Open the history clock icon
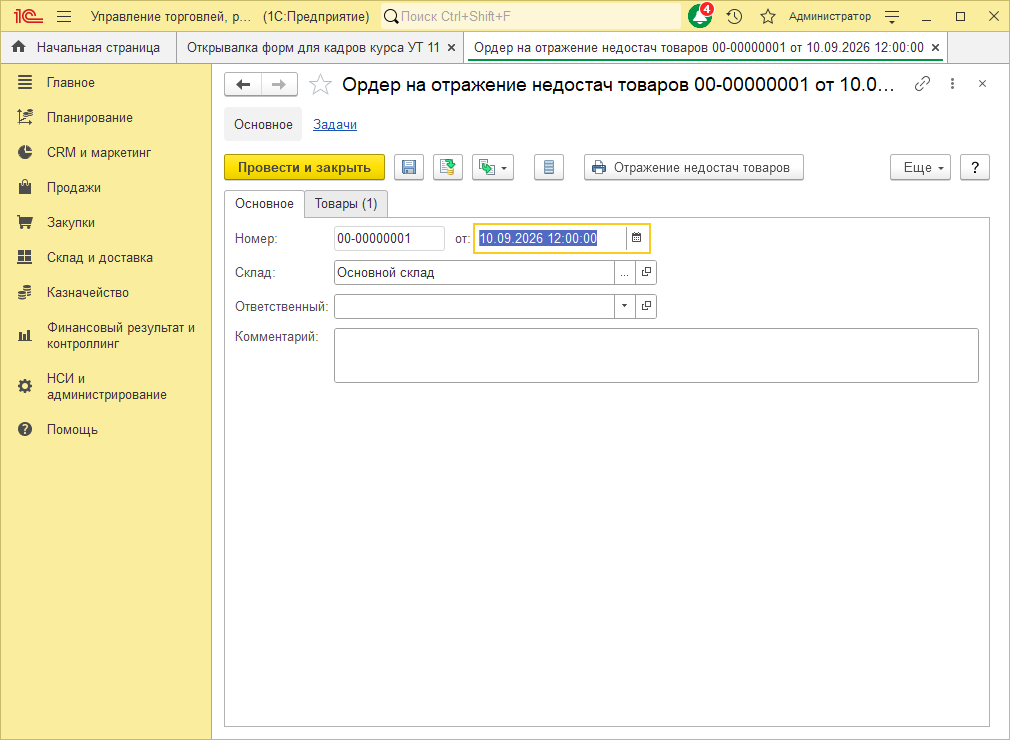Viewport: 1010px width, 740px height. [734, 16]
